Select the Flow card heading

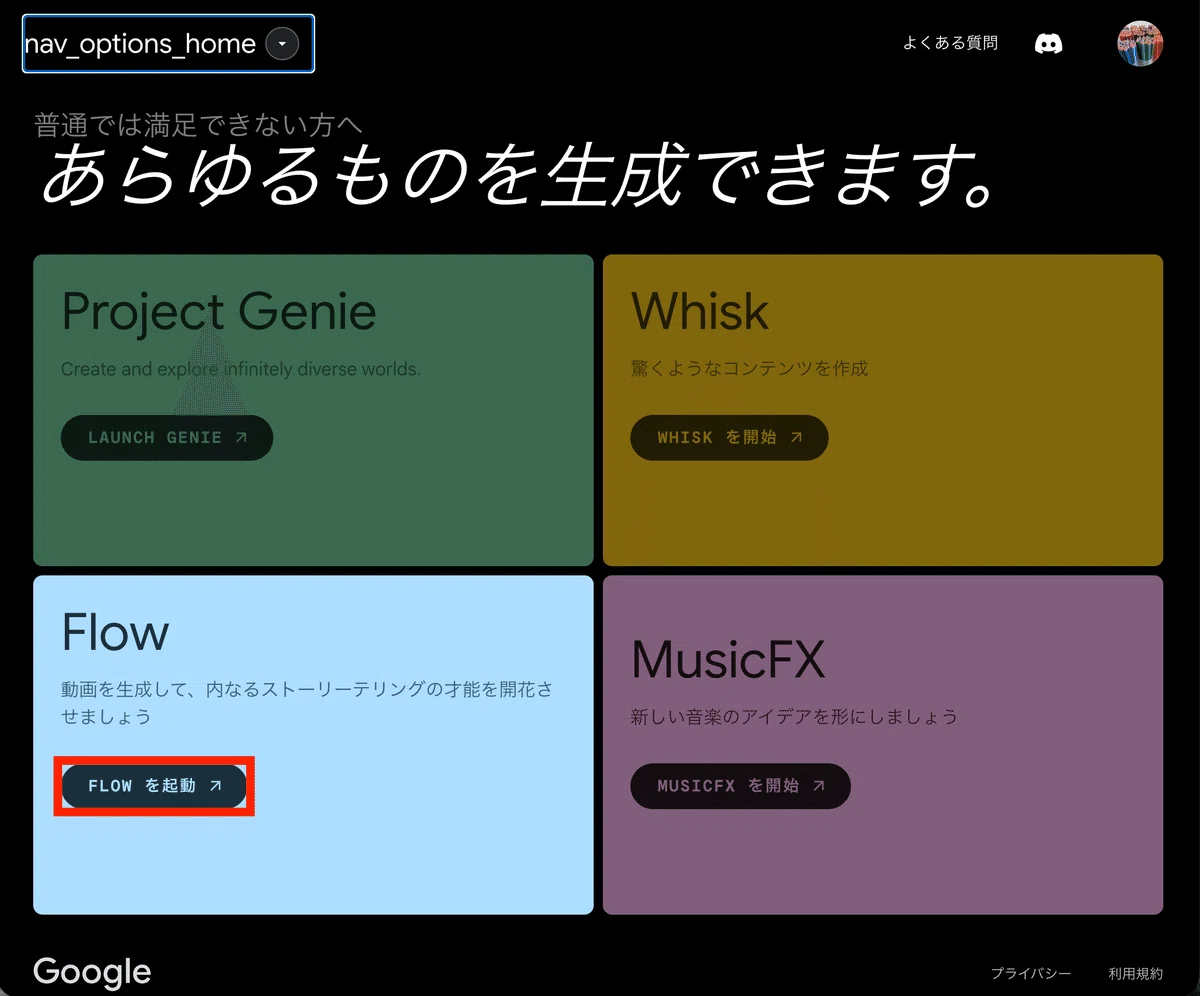(115, 632)
